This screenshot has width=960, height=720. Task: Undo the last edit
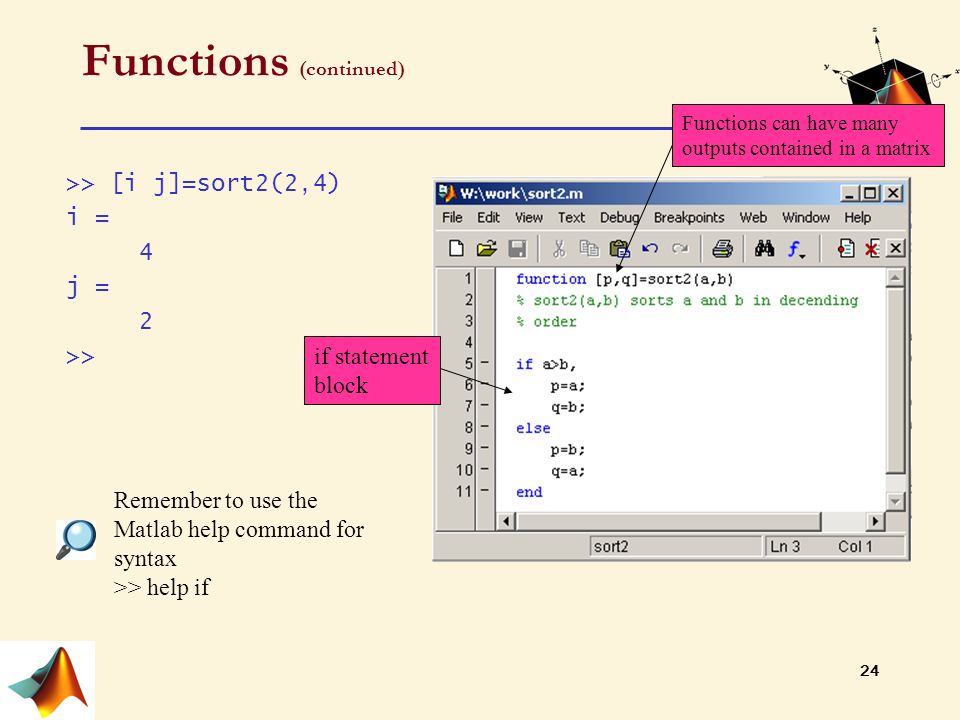click(650, 249)
